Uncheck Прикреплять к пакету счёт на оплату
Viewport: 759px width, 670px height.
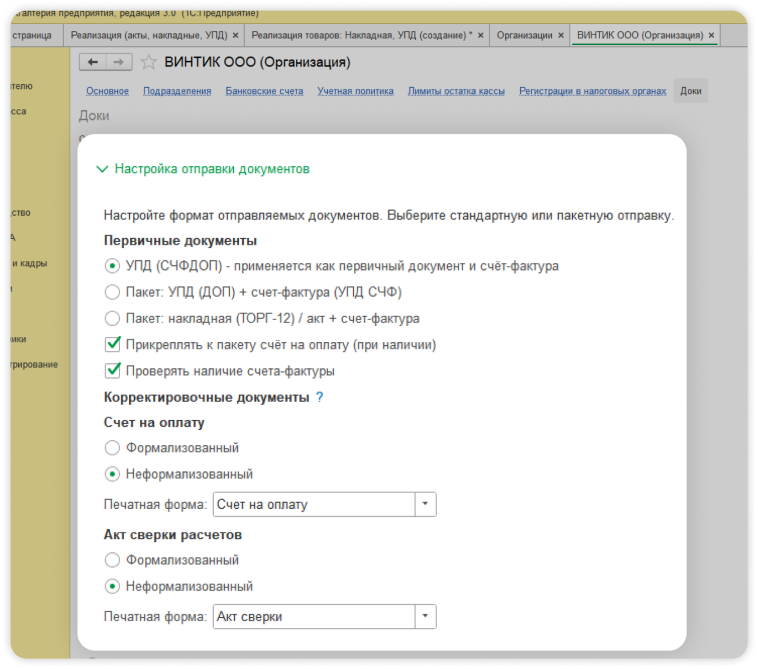(113, 345)
